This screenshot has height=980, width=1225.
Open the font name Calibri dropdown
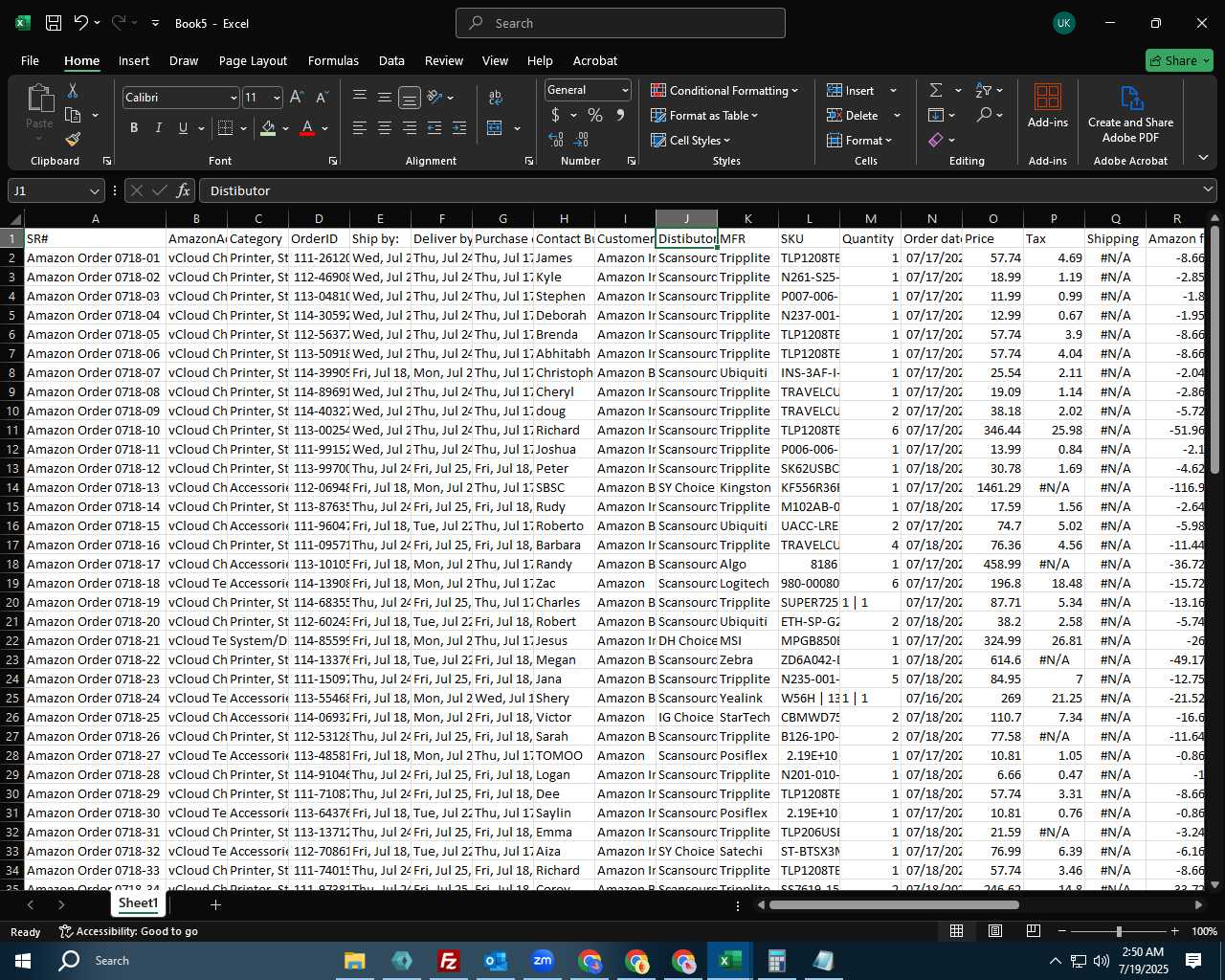click(233, 98)
